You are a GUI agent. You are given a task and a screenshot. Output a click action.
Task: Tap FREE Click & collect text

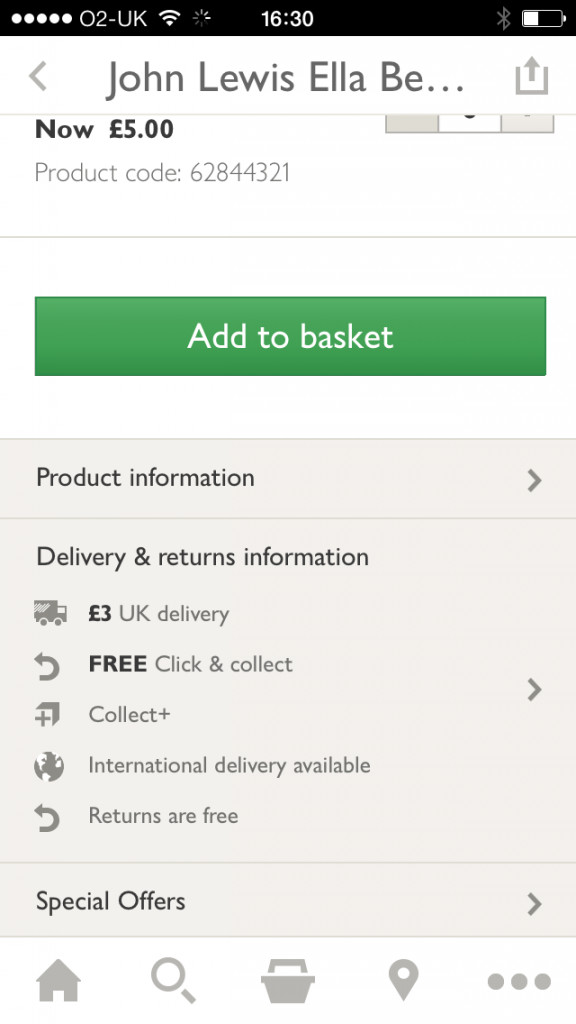191,664
